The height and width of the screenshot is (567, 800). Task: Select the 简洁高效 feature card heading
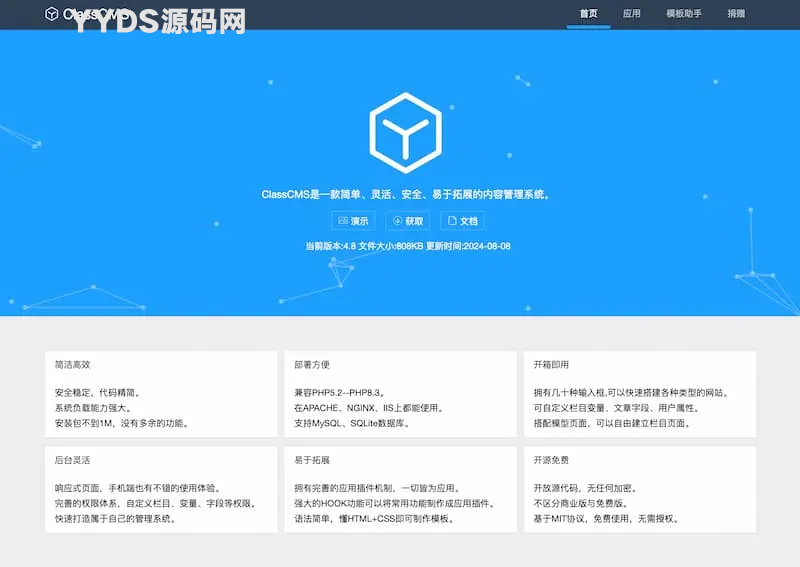click(74, 365)
